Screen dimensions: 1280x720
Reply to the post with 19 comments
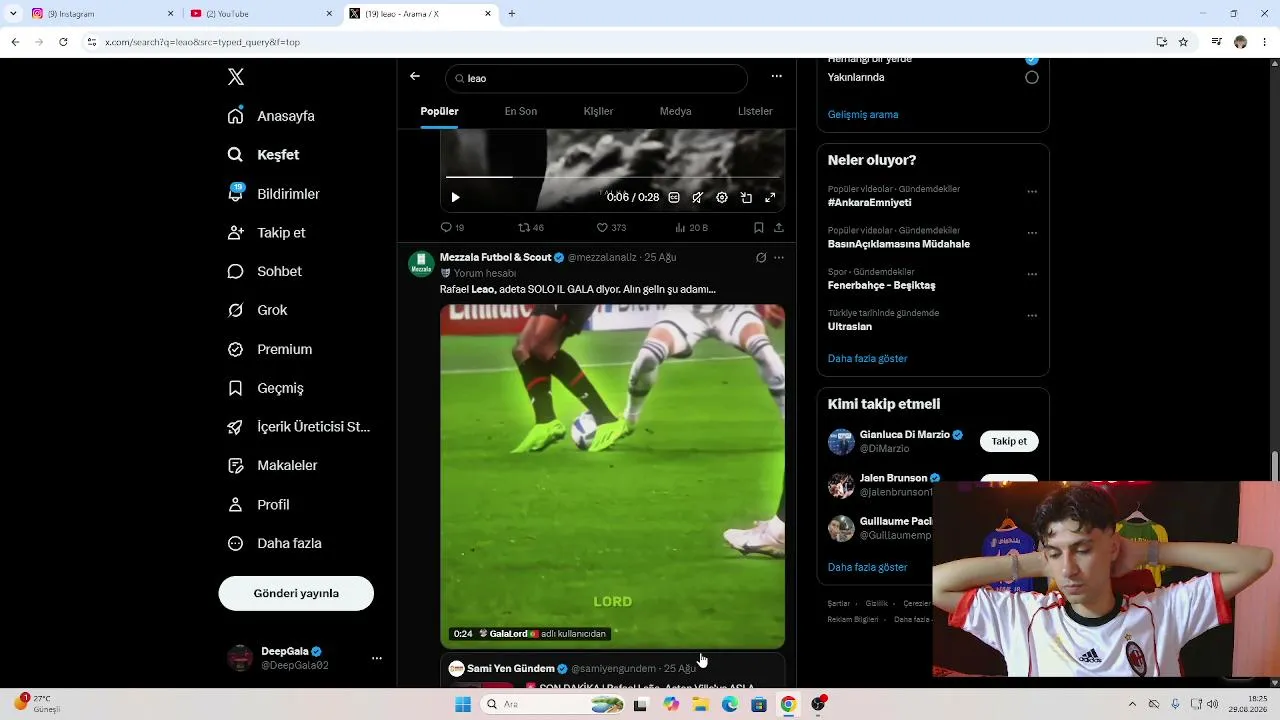452,228
